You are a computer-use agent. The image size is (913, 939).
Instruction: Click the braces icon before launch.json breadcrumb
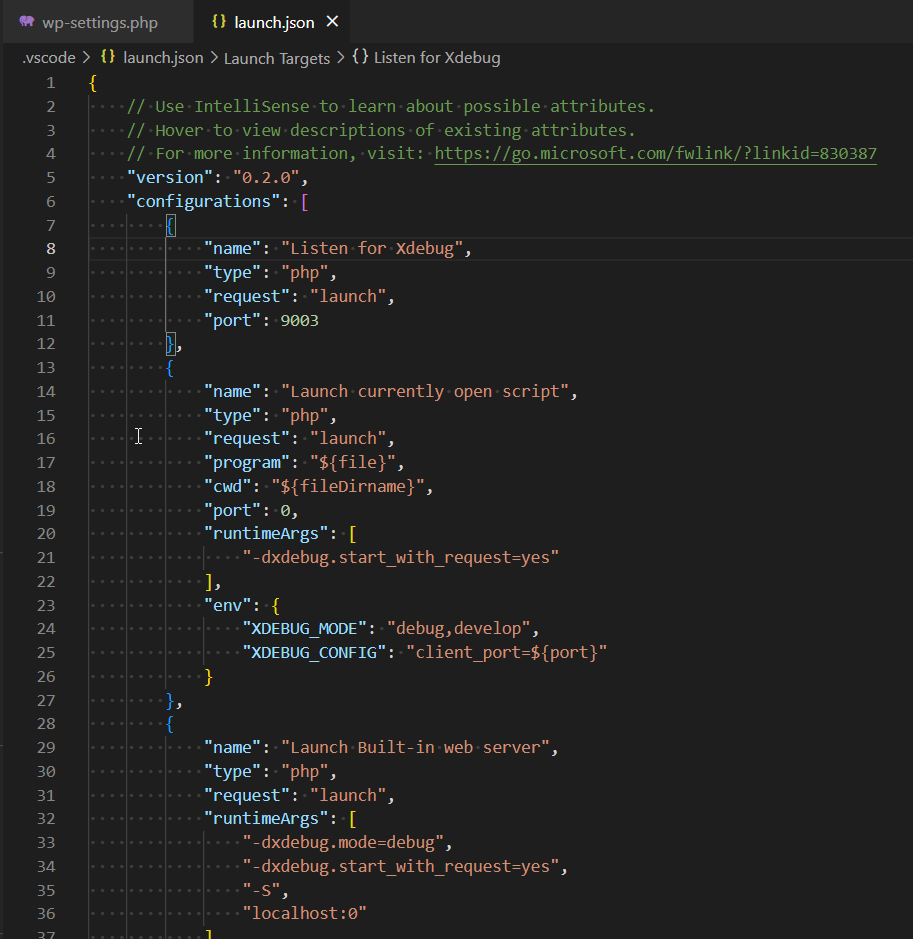click(108, 57)
